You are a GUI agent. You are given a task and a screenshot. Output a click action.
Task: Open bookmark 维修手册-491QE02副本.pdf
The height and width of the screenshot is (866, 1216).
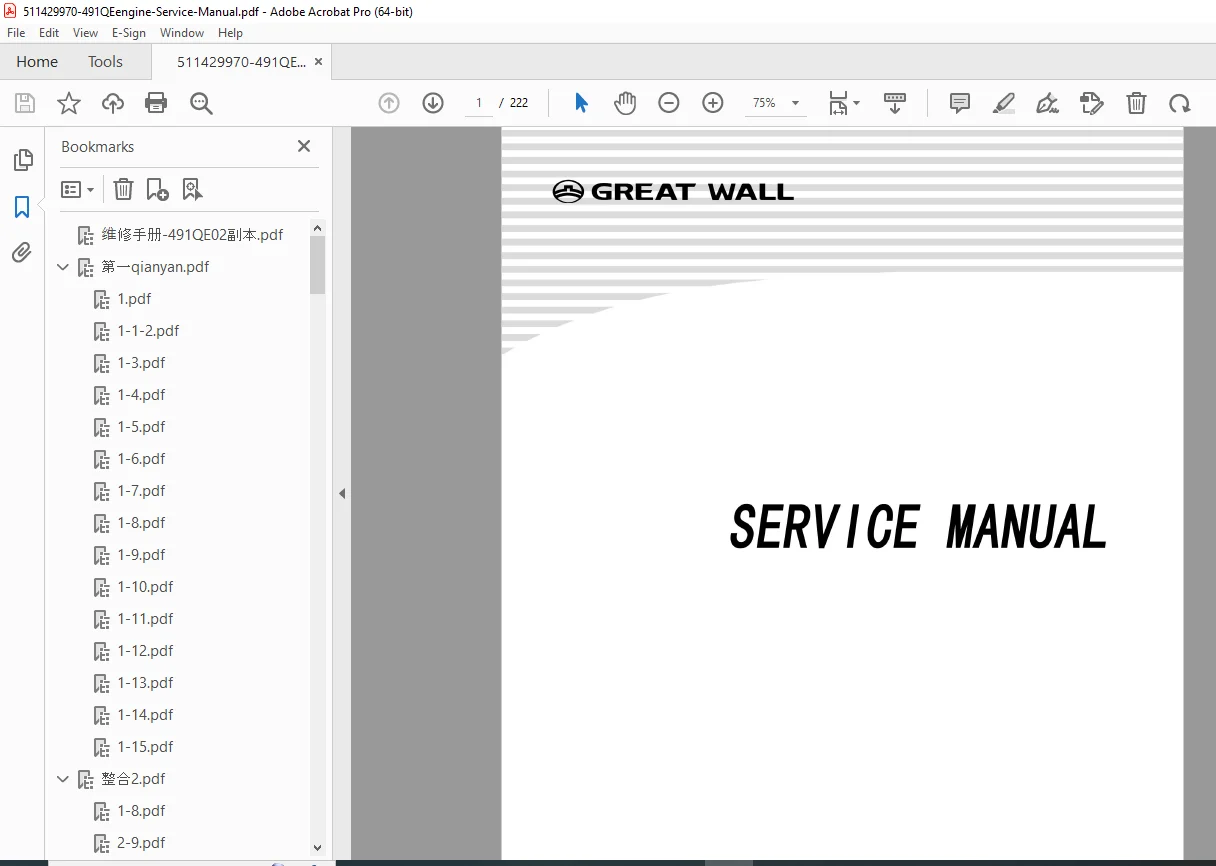(192, 235)
